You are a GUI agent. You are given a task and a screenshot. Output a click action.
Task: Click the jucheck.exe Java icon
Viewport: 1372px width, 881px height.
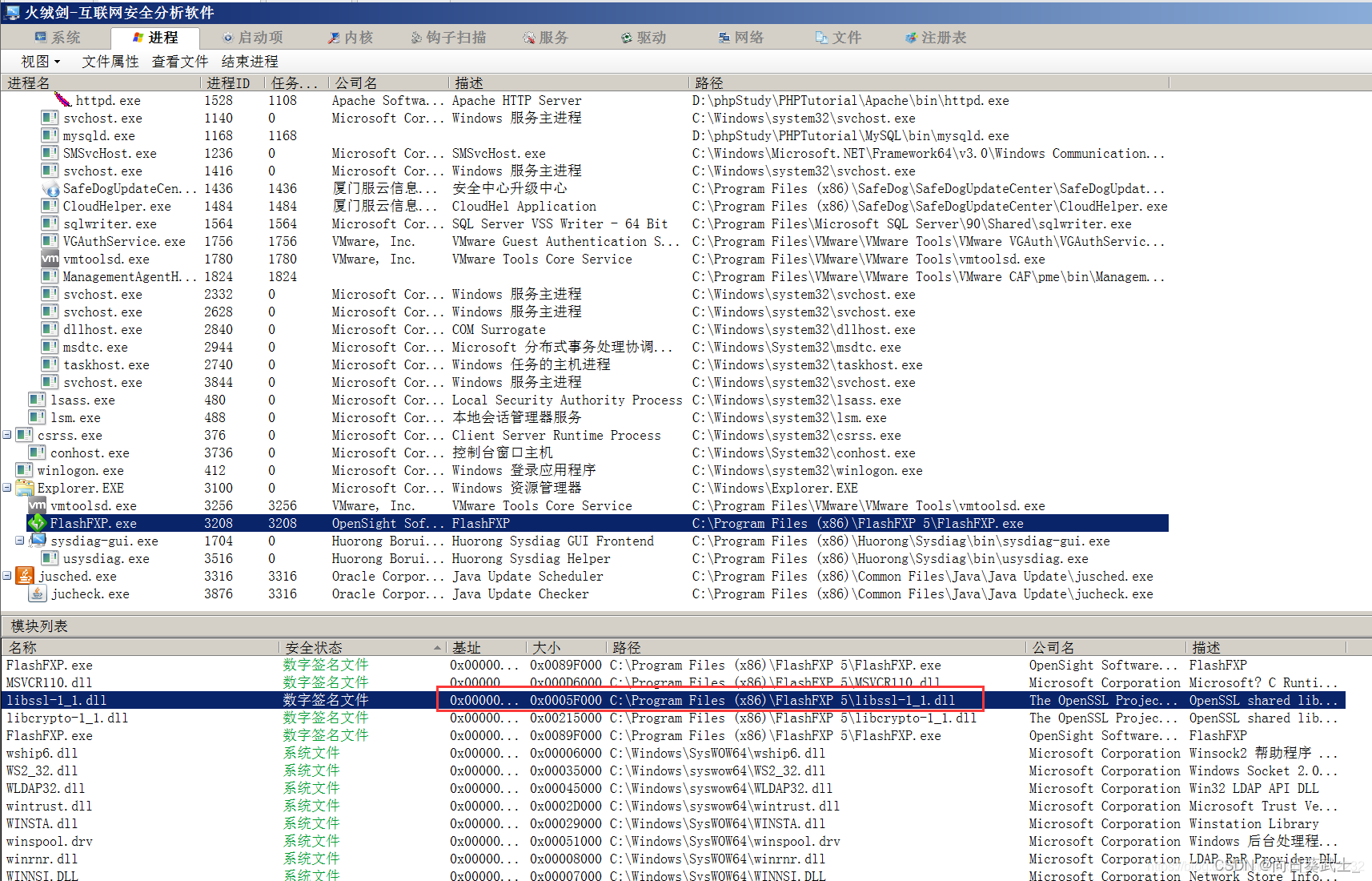click(x=37, y=593)
